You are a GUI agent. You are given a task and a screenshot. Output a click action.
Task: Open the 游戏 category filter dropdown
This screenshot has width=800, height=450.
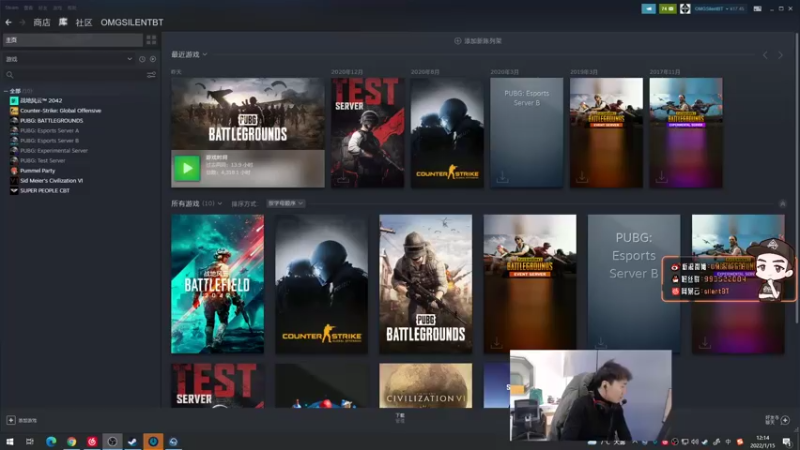(x=68, y=59)
